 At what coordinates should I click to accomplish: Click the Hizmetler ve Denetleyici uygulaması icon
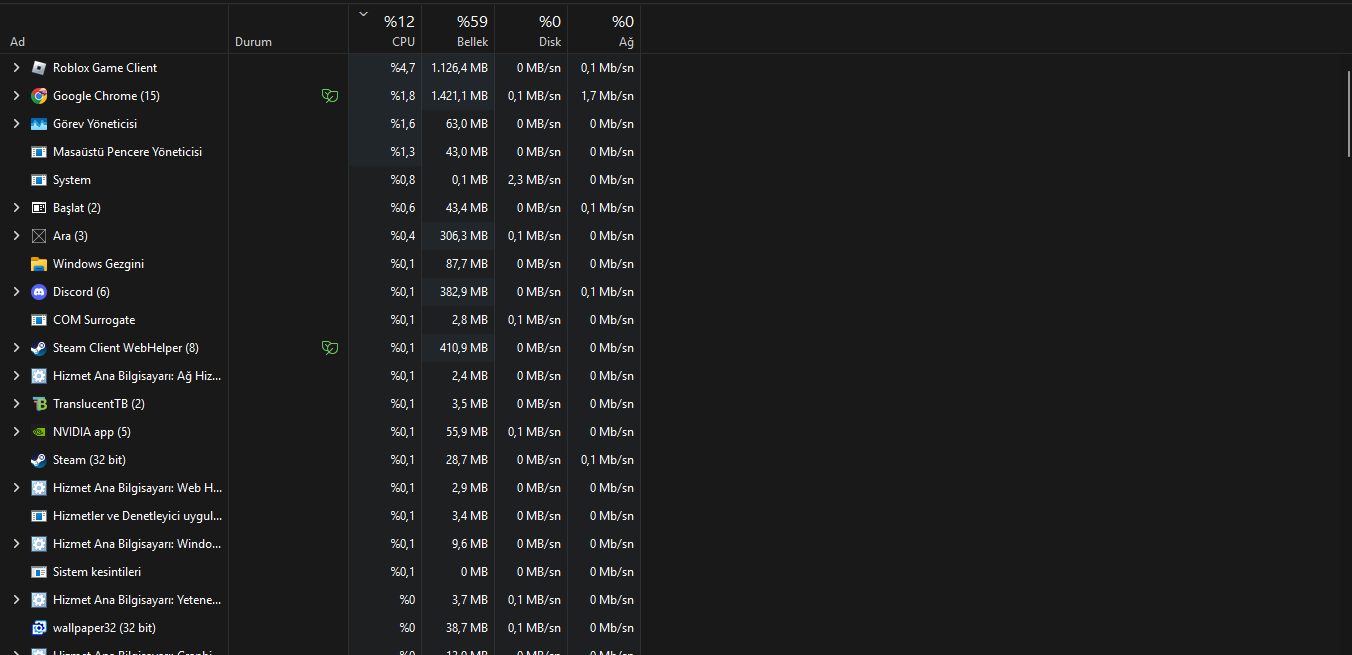pos(39,516)
